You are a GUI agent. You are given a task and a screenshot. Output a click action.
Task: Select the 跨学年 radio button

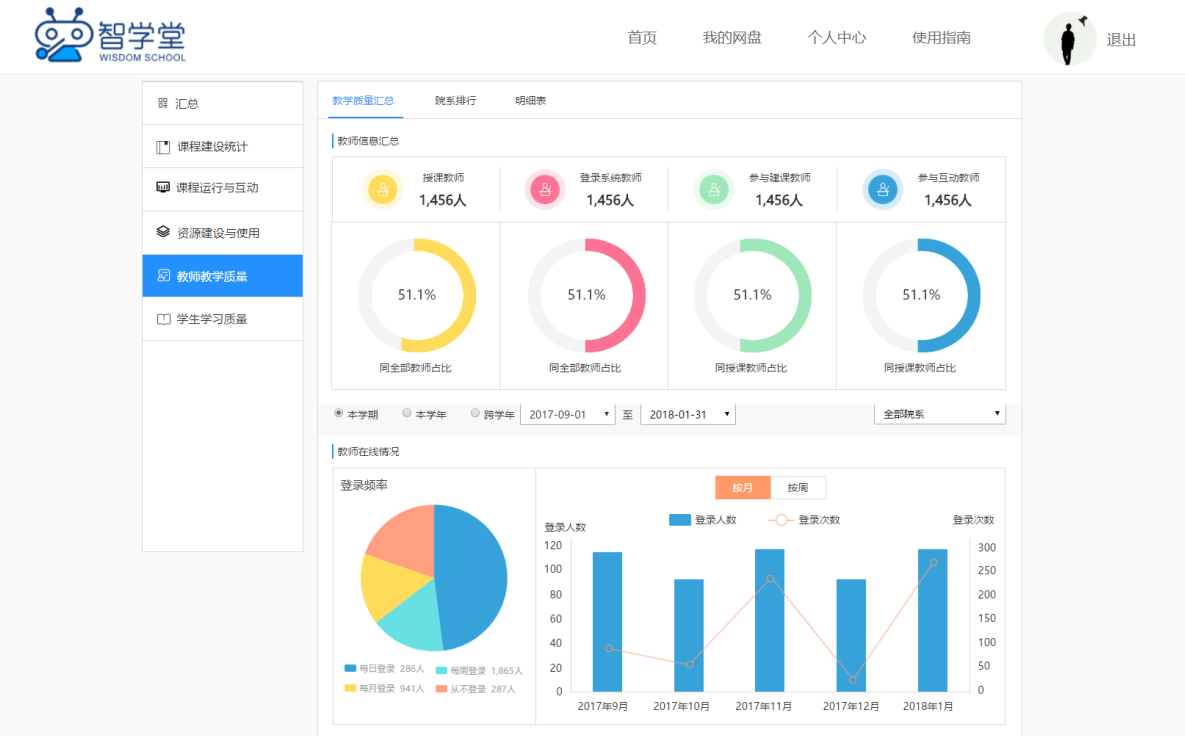[475, 413]
